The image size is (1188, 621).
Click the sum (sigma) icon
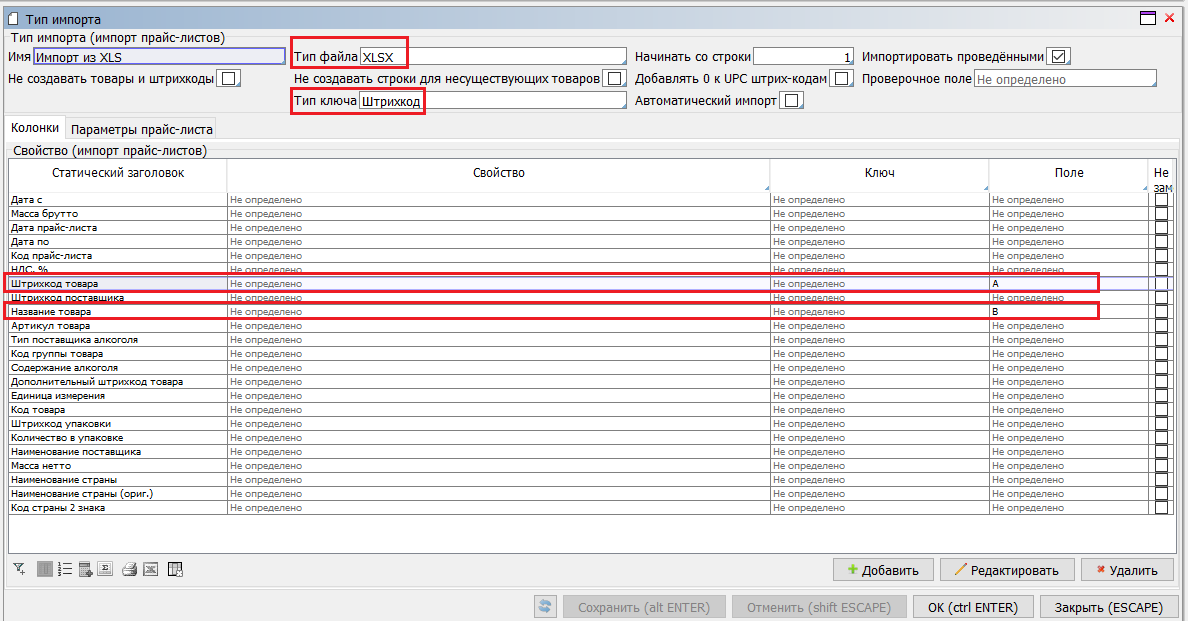(x=105, y=570)
